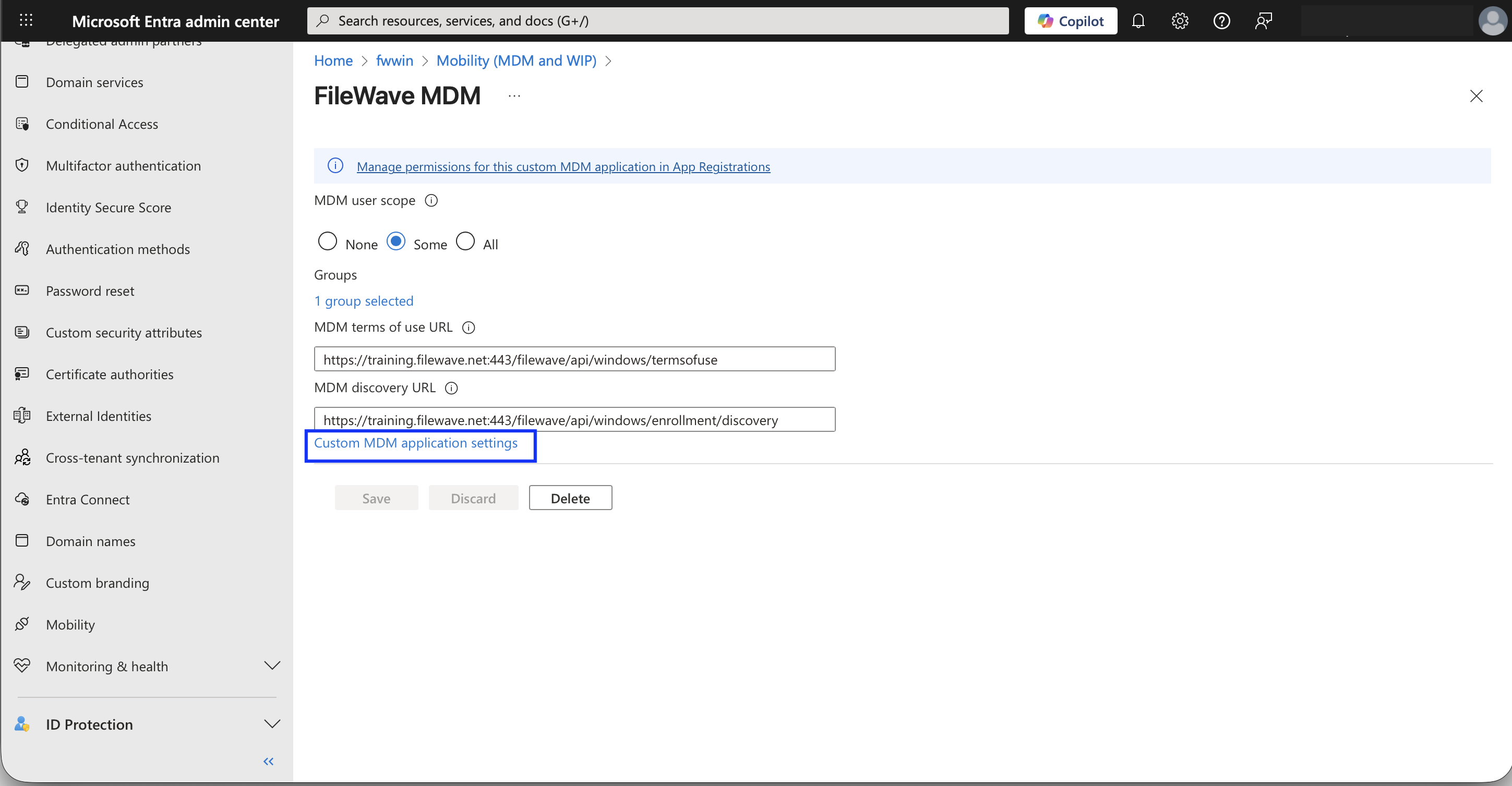This screenshot has height=786, width=1512.
Task: Select the None radio button
Action: 327,241
